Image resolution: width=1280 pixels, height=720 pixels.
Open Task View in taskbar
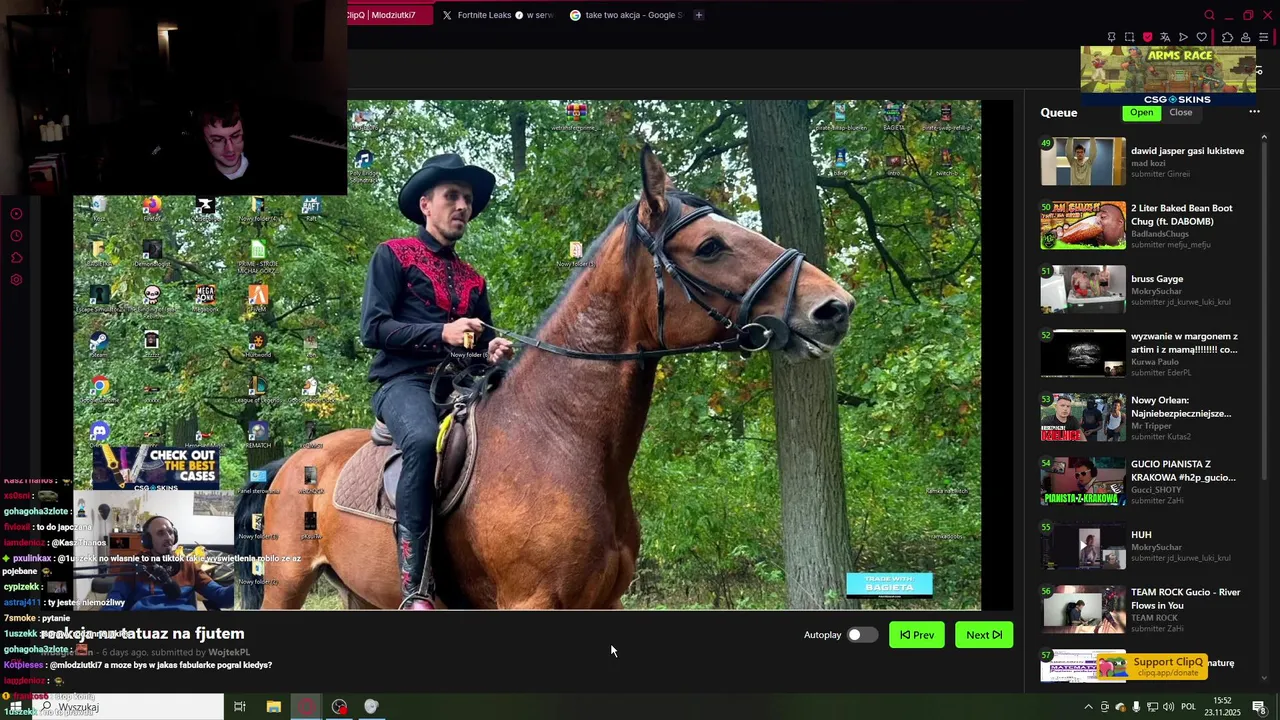tap(239, 707)
